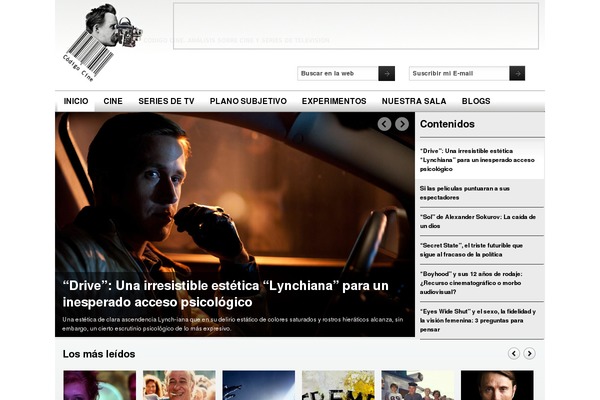Go to next slide in main slider

402,124
